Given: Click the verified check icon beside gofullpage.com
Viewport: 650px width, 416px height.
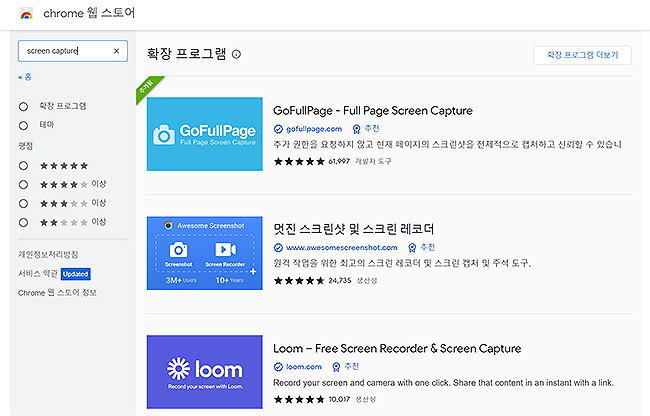Looking at the screenshot, I should point(278,129).
